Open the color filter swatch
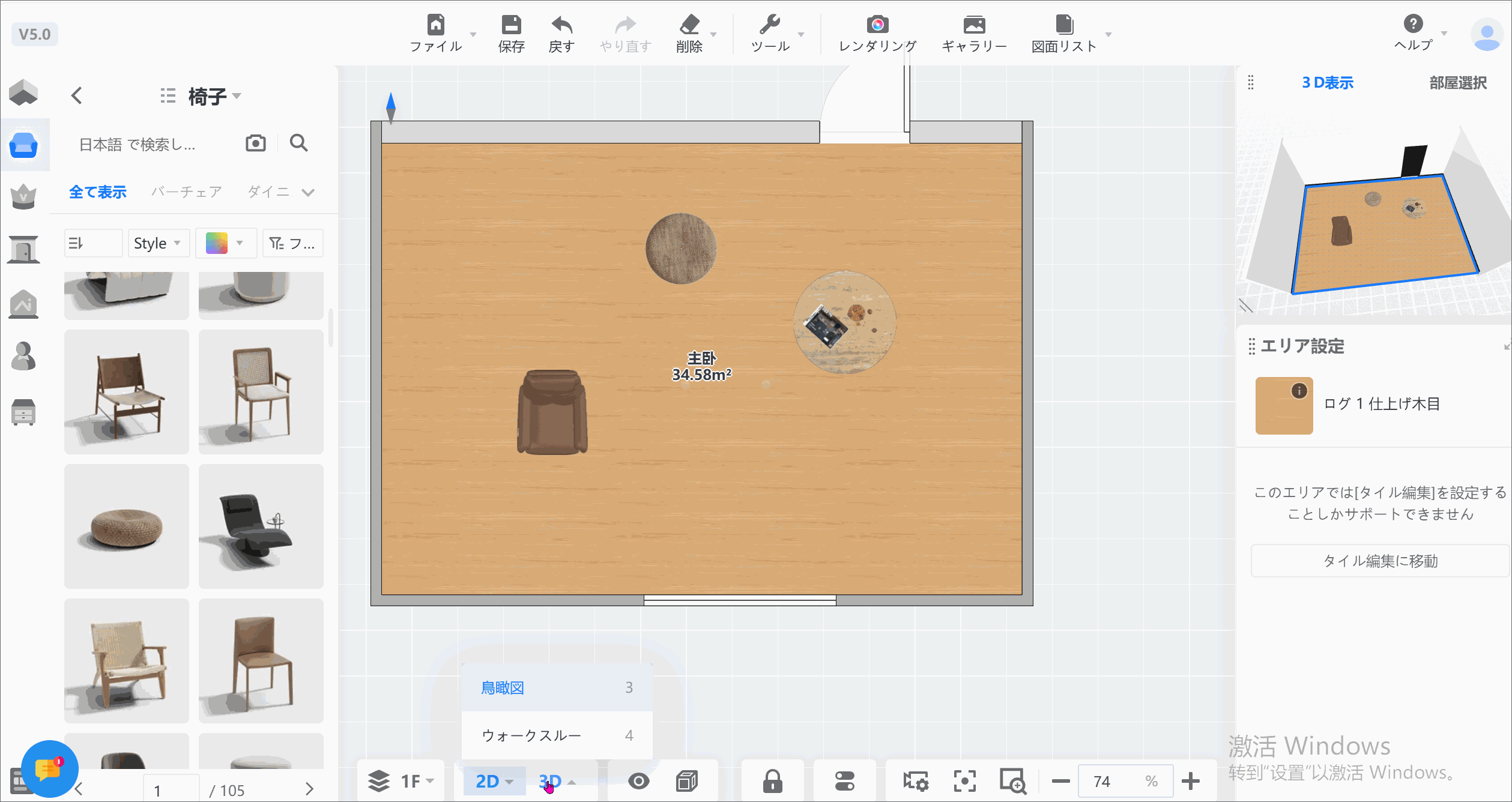This screenshot has height=802, width=1512. 226,243
